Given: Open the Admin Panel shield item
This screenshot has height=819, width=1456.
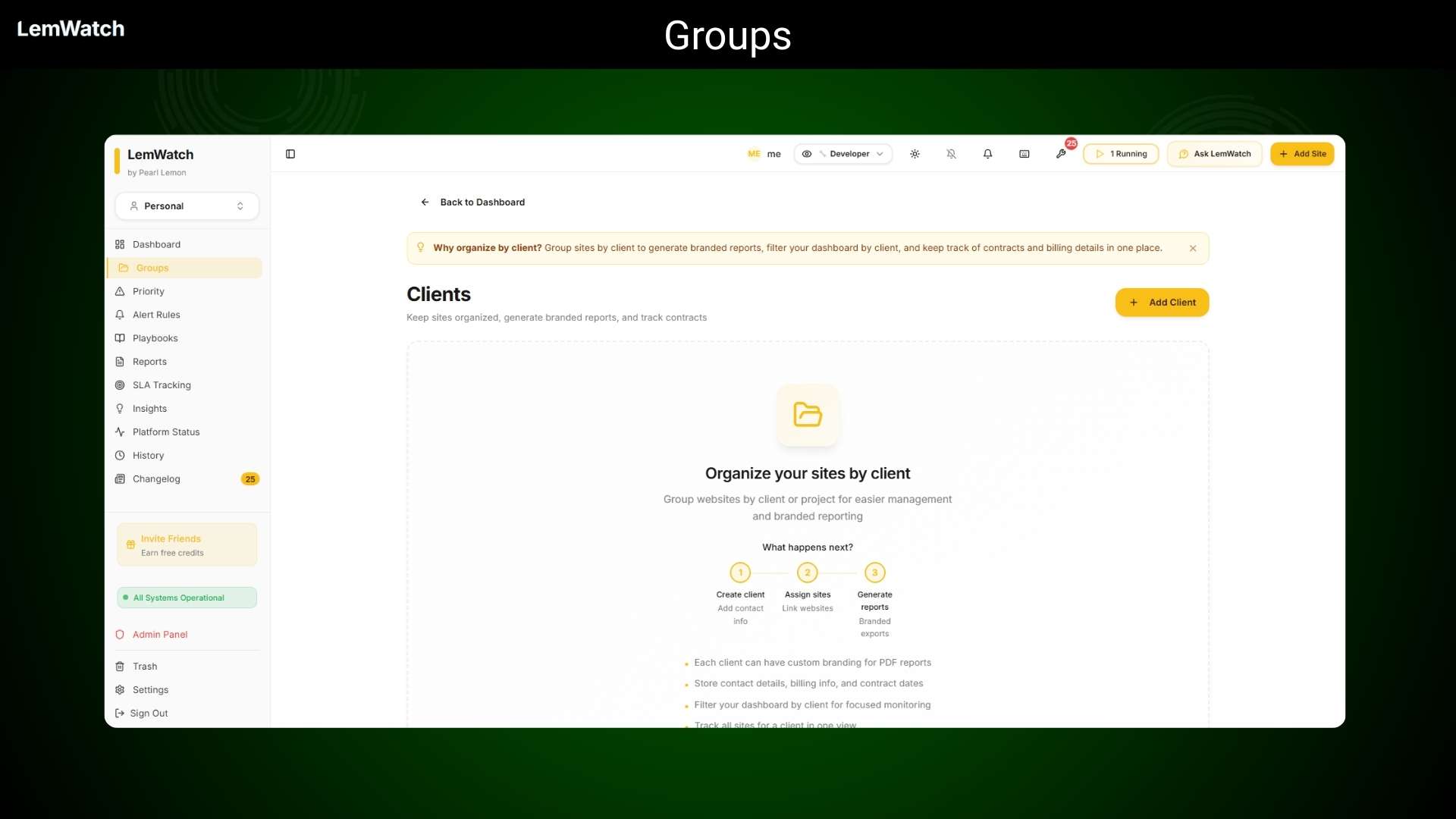Looking at the screenshot, I should pyautogui.click(x=159, y=635).
